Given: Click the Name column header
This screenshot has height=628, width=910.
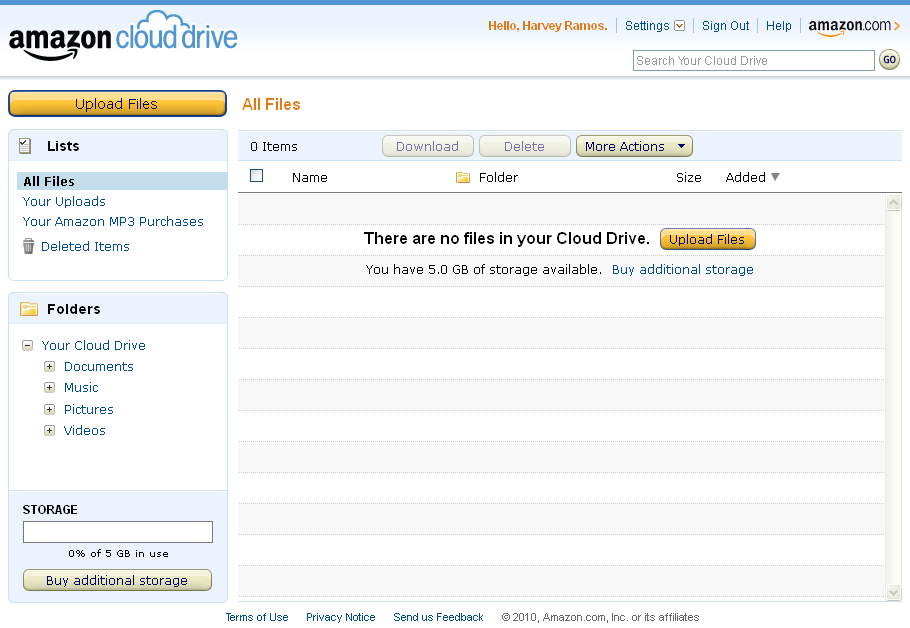Looking at the screenshot, I should coord(310,178).
